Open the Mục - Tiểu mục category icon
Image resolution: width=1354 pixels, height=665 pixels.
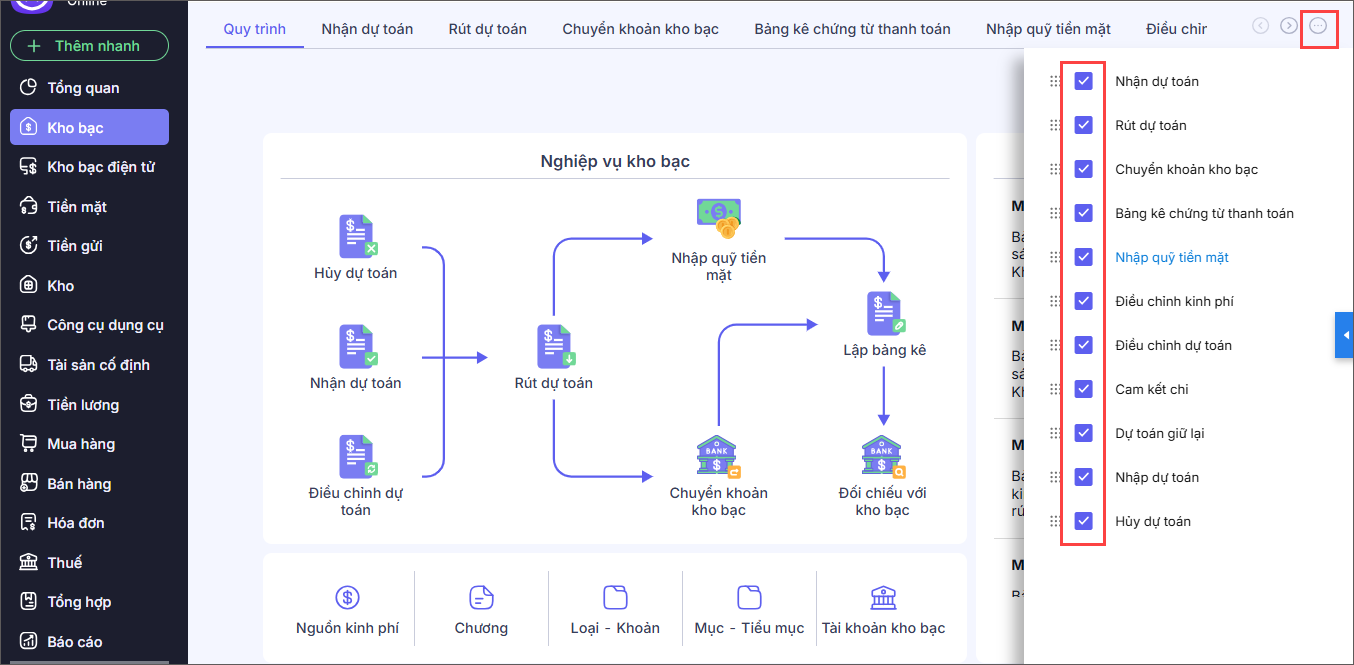pyautogui.click(x=749, y=597)
